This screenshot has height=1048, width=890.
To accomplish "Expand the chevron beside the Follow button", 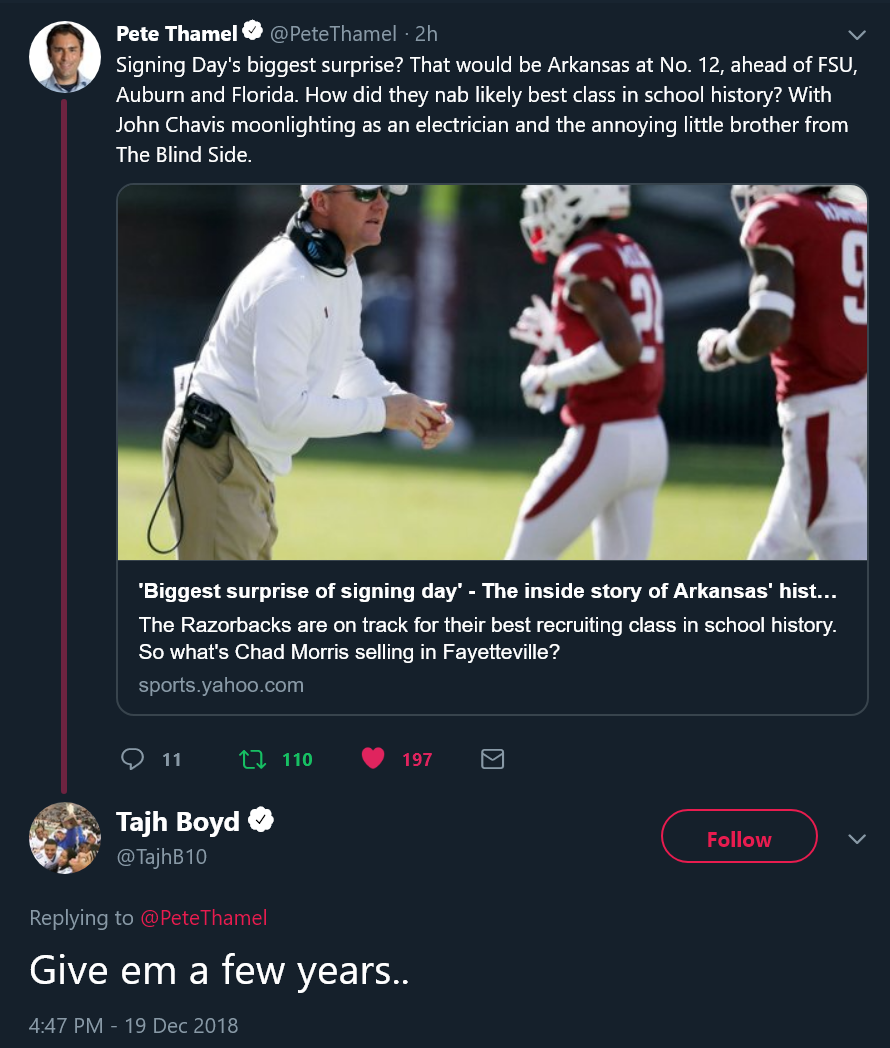I will click(857, 839).
